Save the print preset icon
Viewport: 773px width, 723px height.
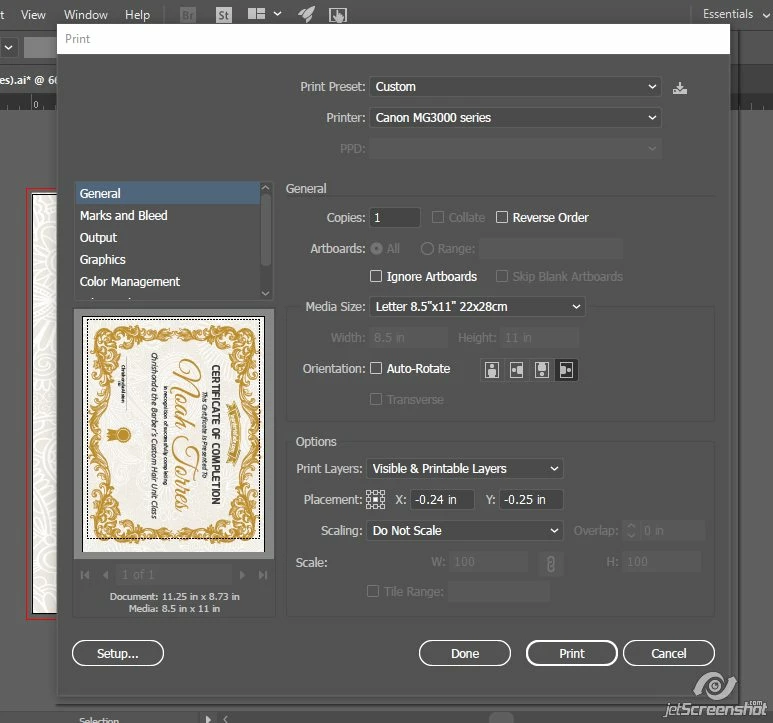[680, 88]
